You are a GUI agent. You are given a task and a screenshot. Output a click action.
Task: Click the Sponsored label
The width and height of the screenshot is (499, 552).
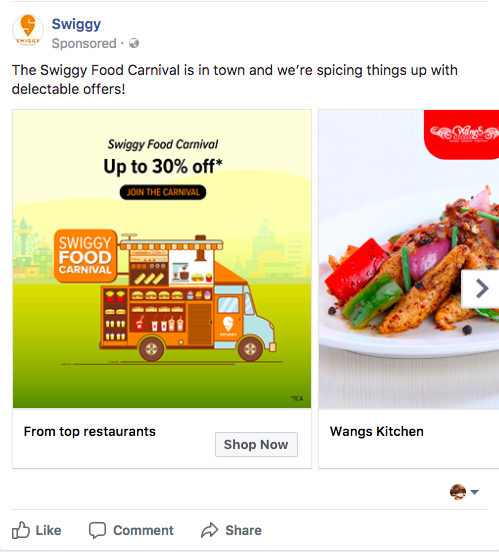pyautogui.click(x=84, y=44)
